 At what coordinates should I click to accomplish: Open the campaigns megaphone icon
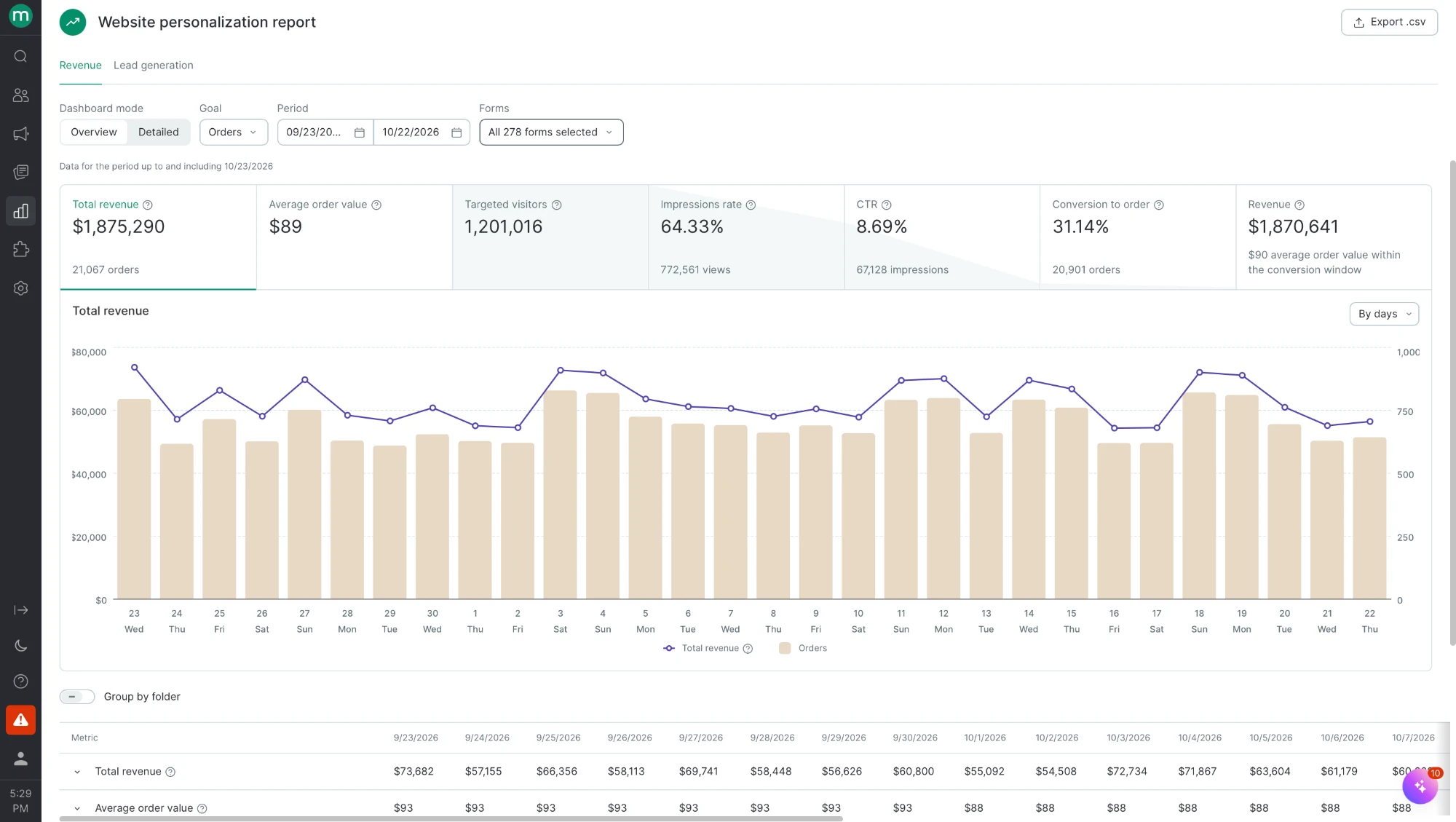click(20, 134)
